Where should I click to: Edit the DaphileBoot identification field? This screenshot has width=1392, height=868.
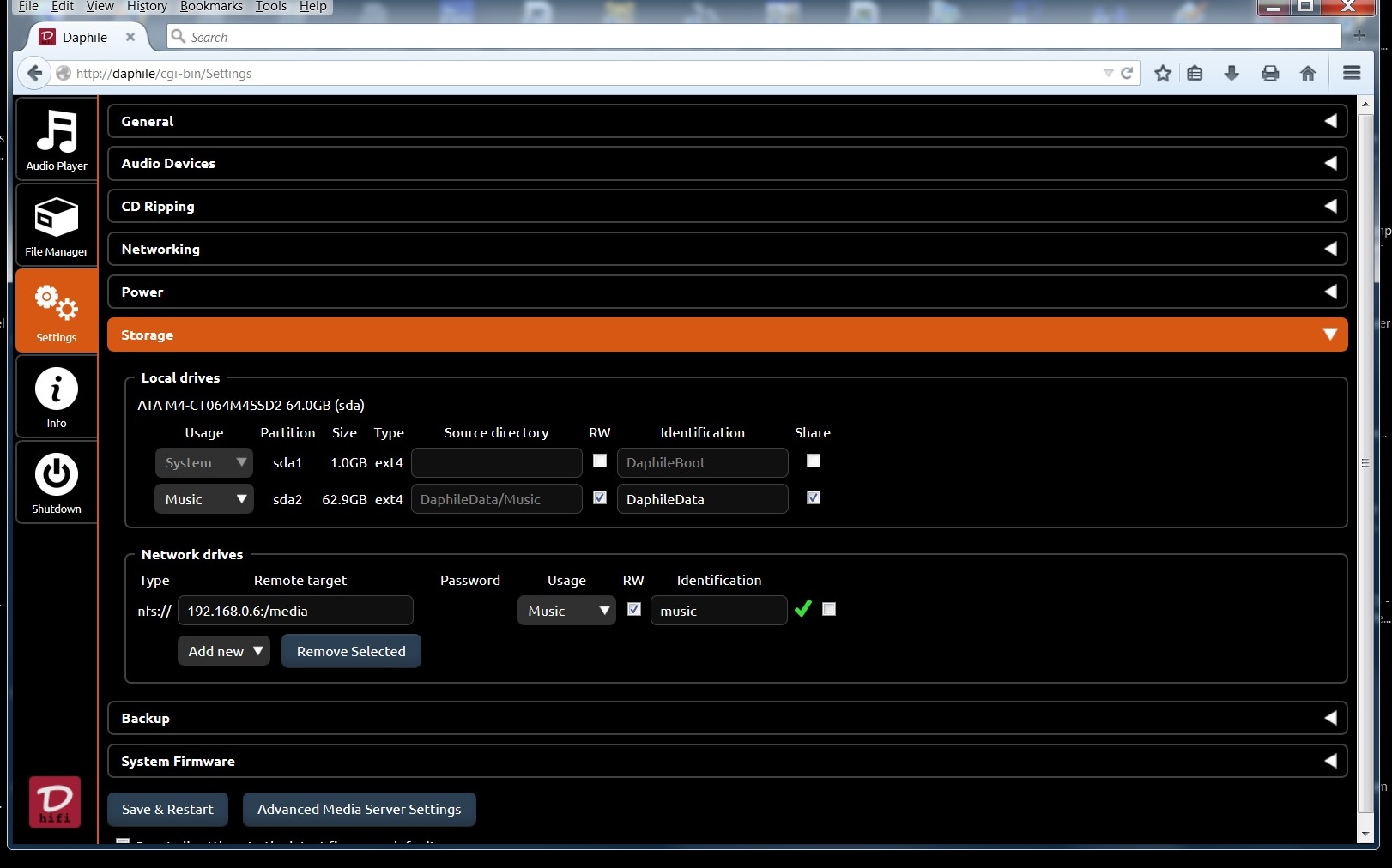(702, 462)
